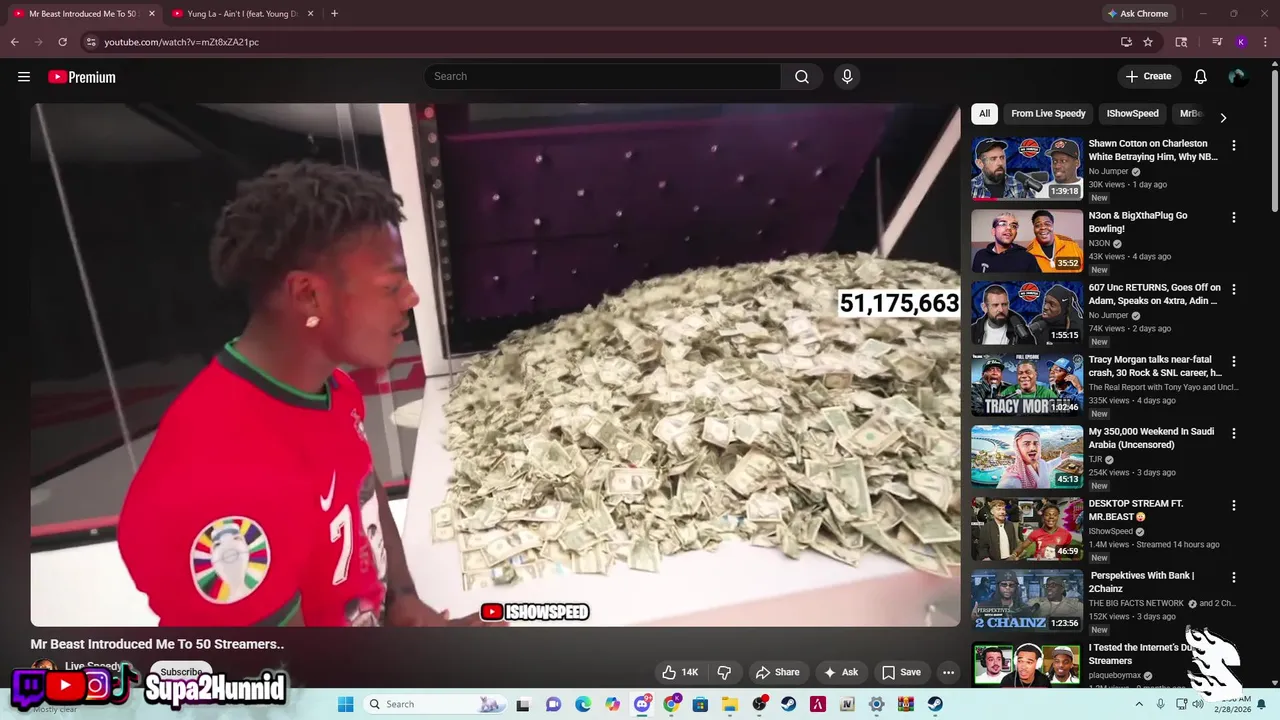1280x720 pixels.
Task: Open Chrome three-dot menu
Action: 1264,42
